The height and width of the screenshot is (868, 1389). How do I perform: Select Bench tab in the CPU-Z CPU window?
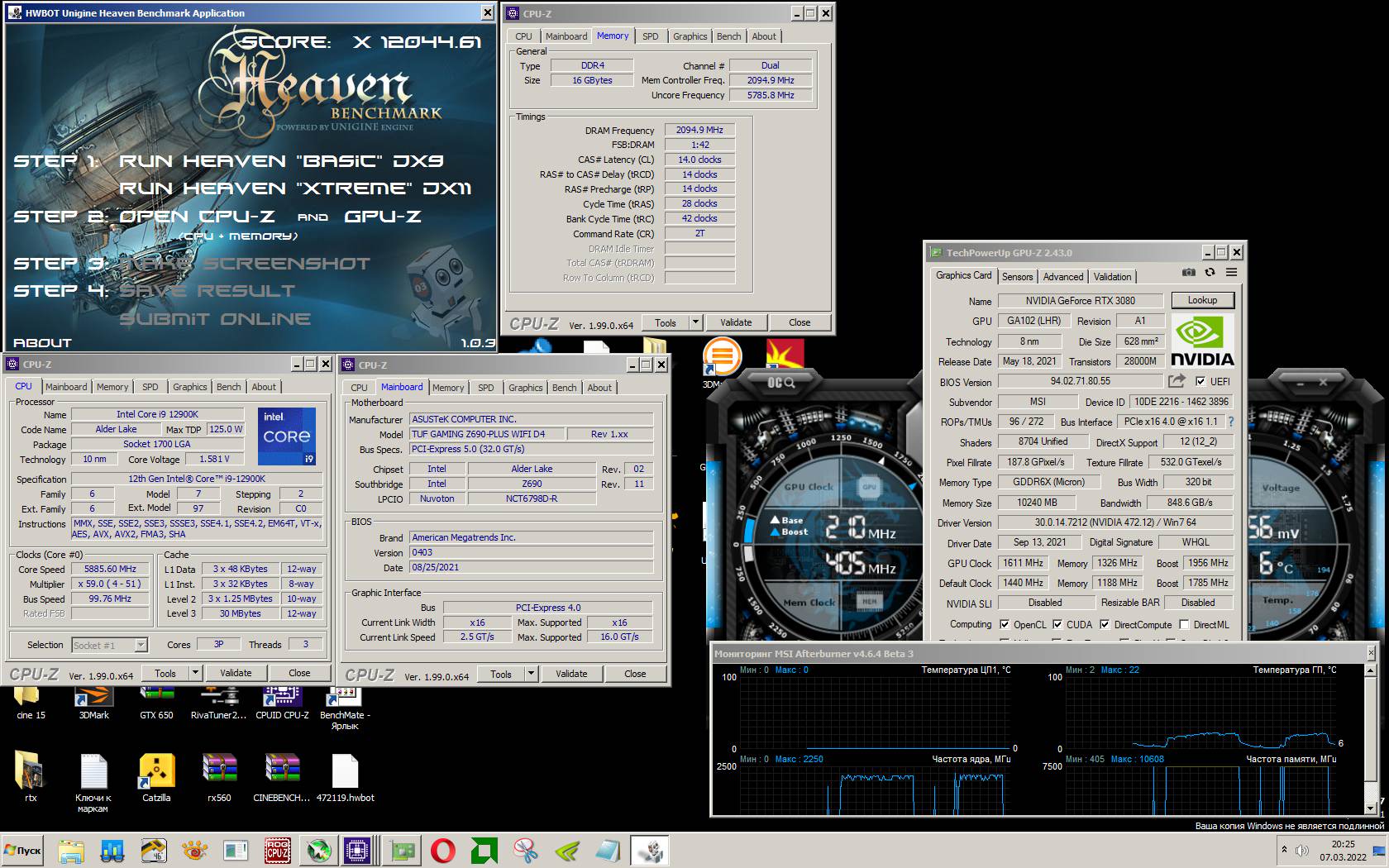pos(229,387)
